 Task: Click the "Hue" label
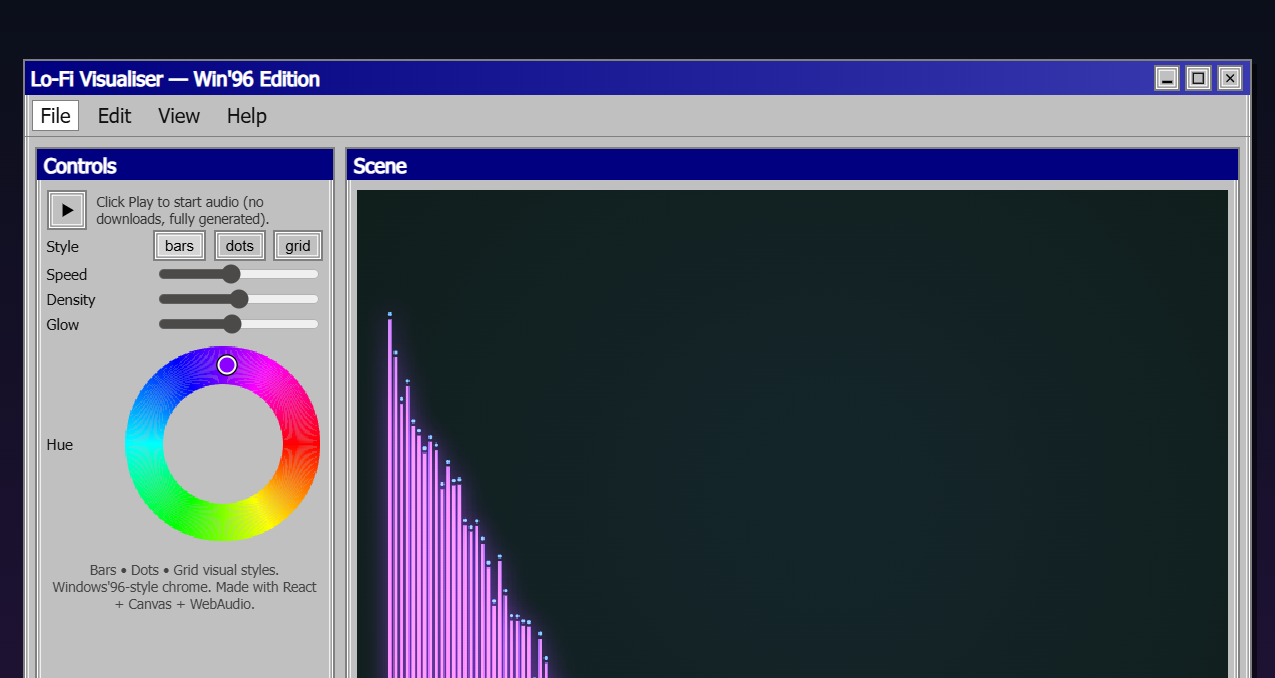pos(60,445)
